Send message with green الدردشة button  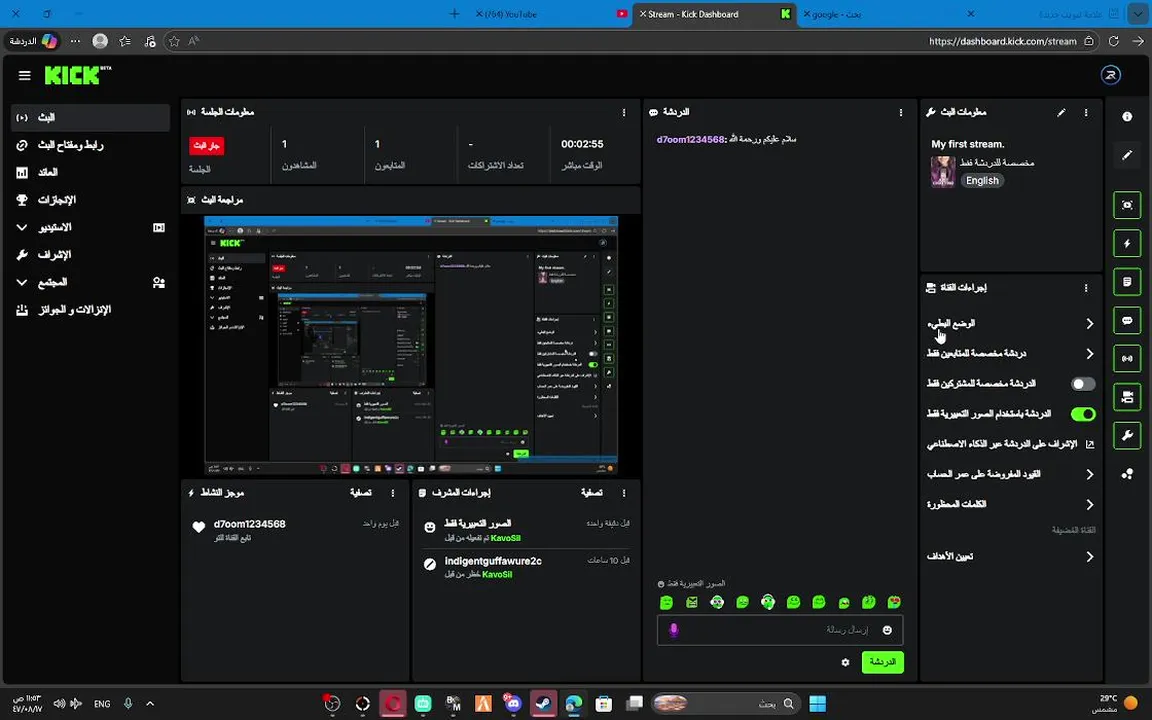click(882, 663)
